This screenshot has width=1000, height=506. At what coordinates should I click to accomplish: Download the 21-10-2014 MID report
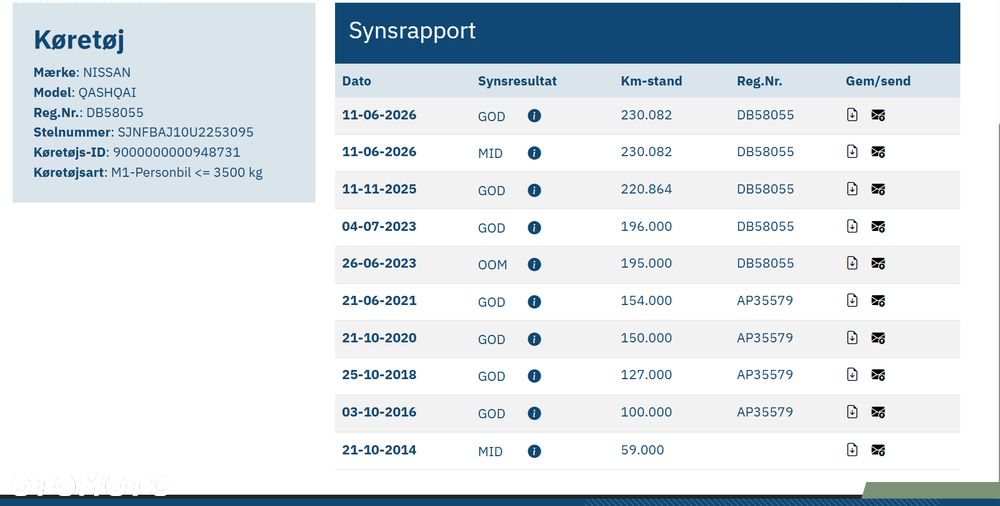coord(852,450)
